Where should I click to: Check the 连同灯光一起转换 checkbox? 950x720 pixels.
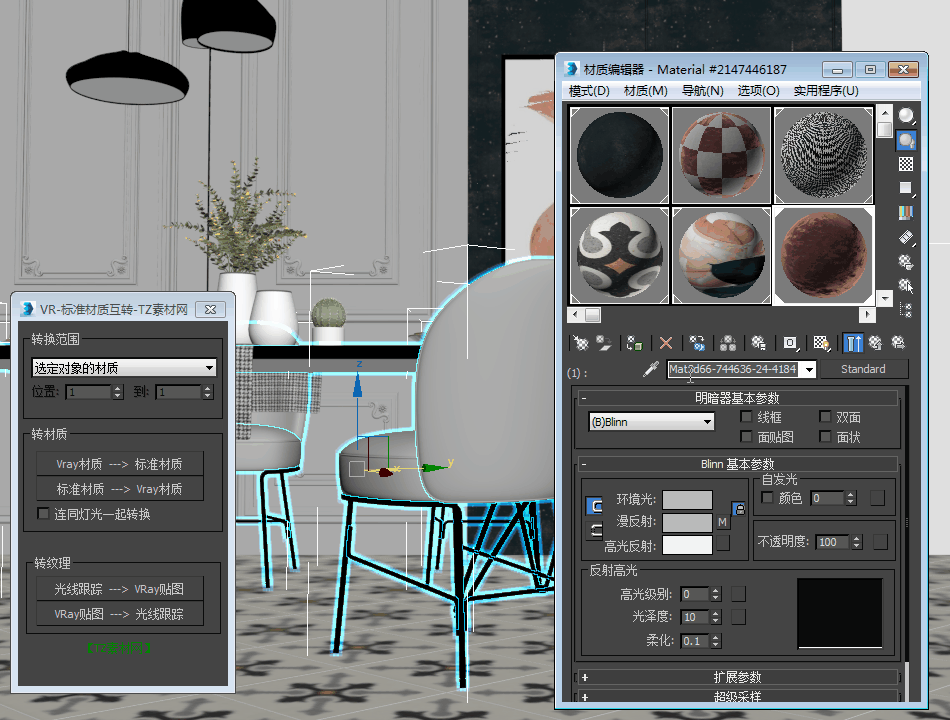[43, 514]
